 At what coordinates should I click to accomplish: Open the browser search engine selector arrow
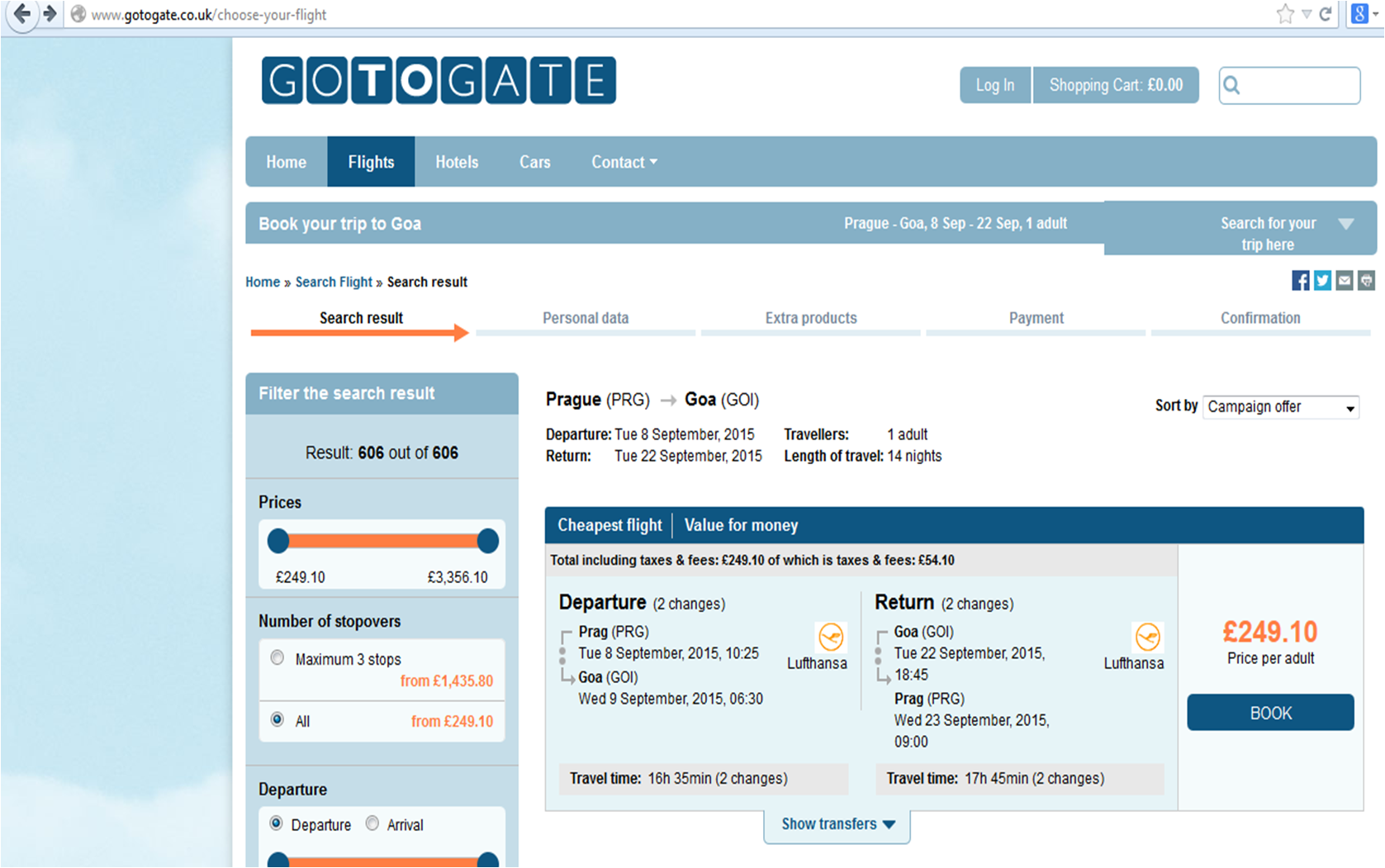1375,14
